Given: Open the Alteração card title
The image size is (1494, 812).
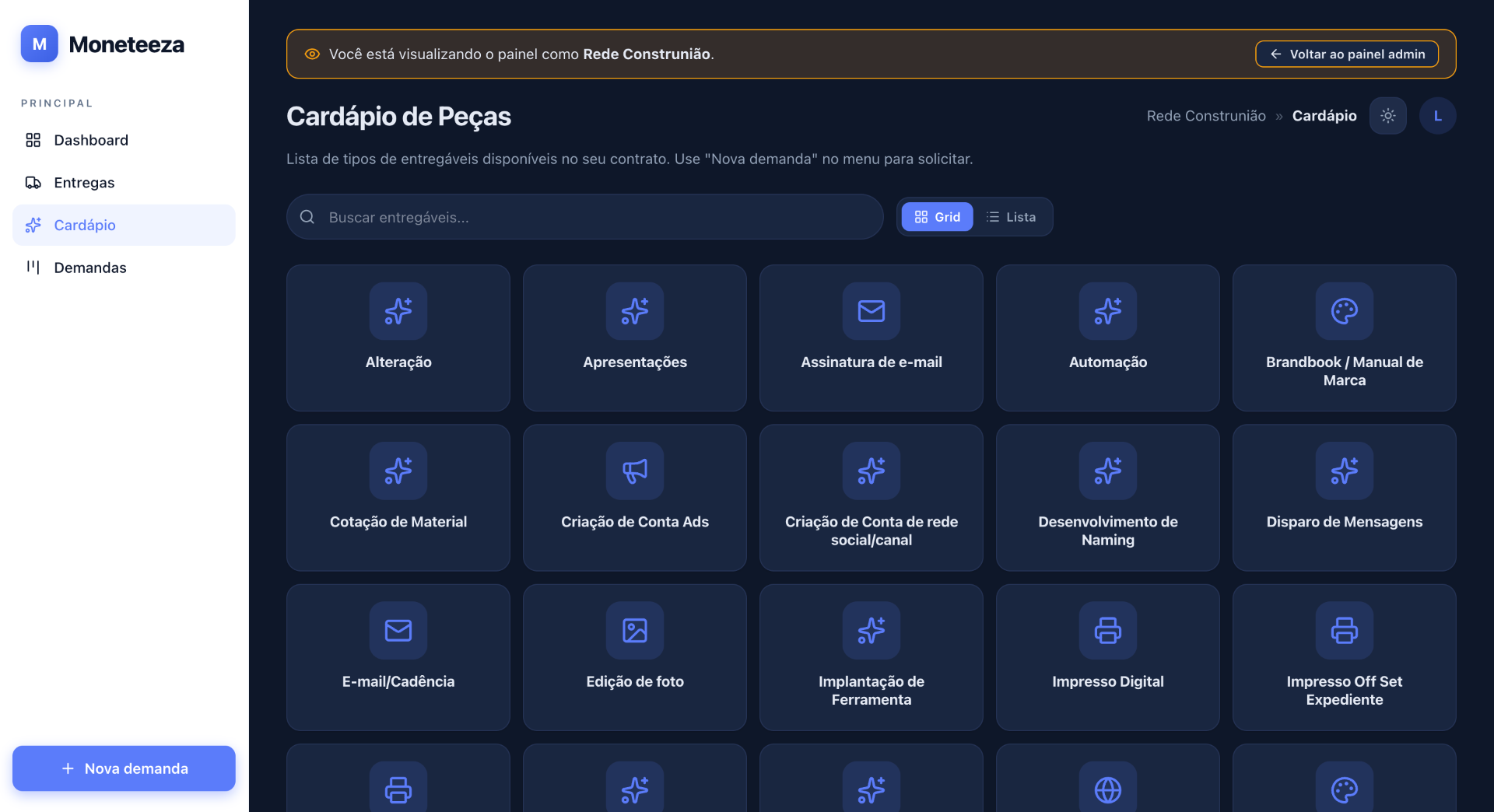Looking at the screenshot, I should coord(398,362).
